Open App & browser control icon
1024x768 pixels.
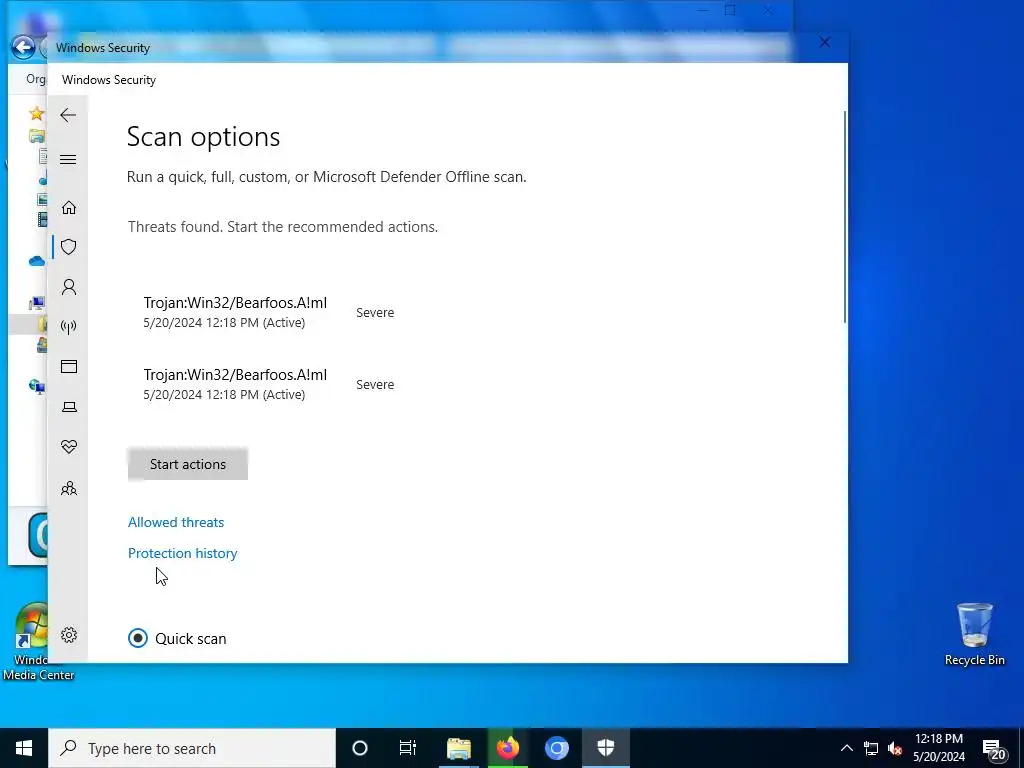coord(69,366)
